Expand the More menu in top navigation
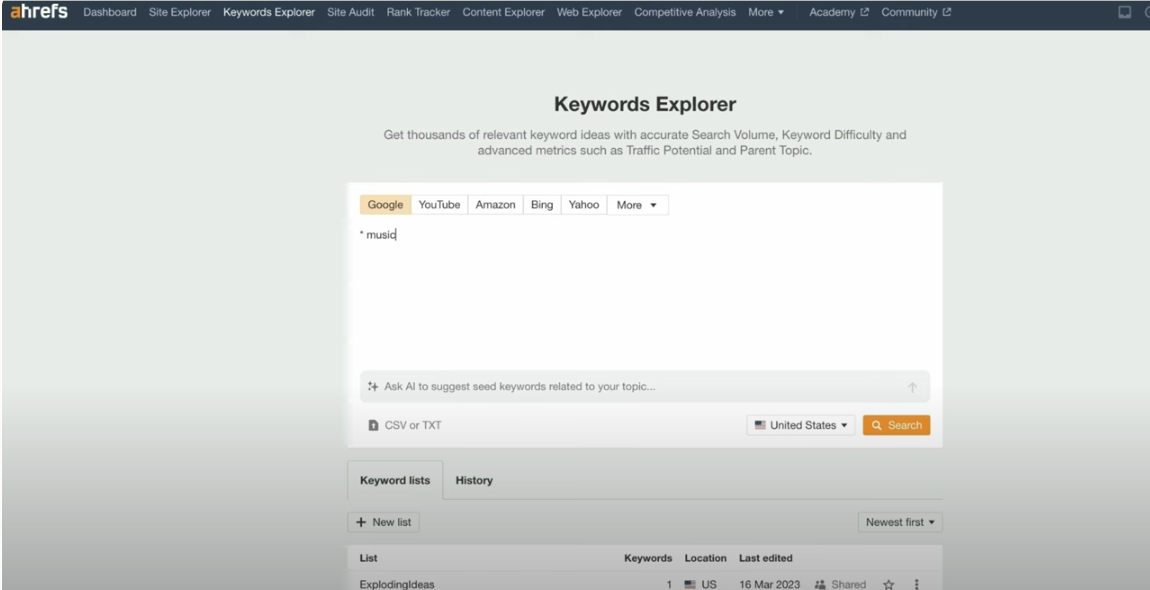 click(x=765, y=12)
